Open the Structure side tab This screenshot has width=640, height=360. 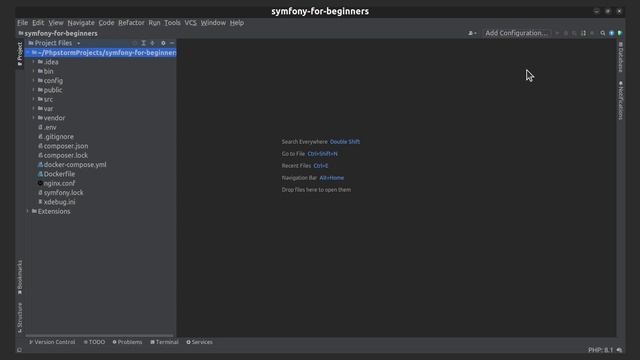pos(20,318)
